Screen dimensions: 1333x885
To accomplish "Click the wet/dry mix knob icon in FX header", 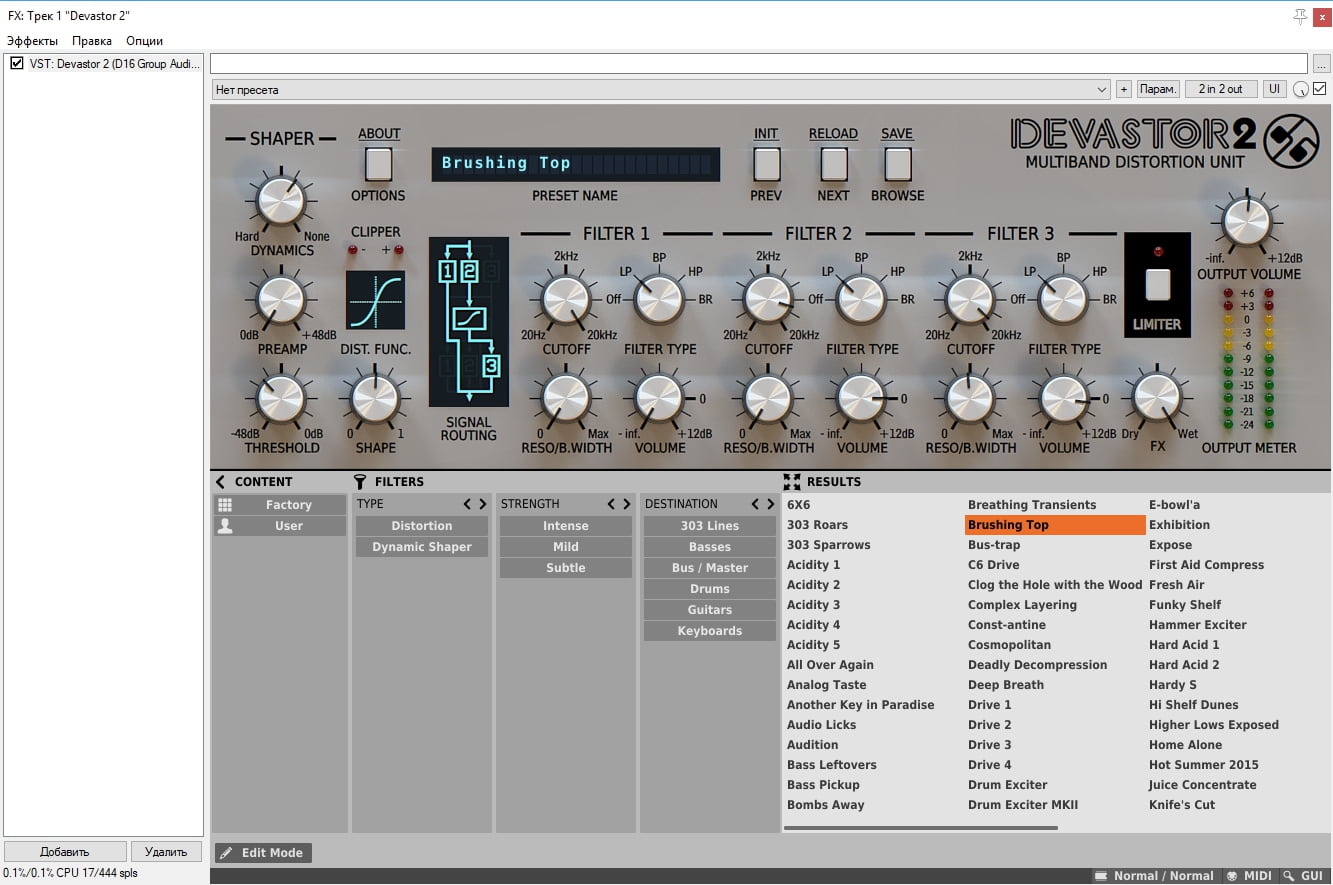I will (x=1300, y=89).
